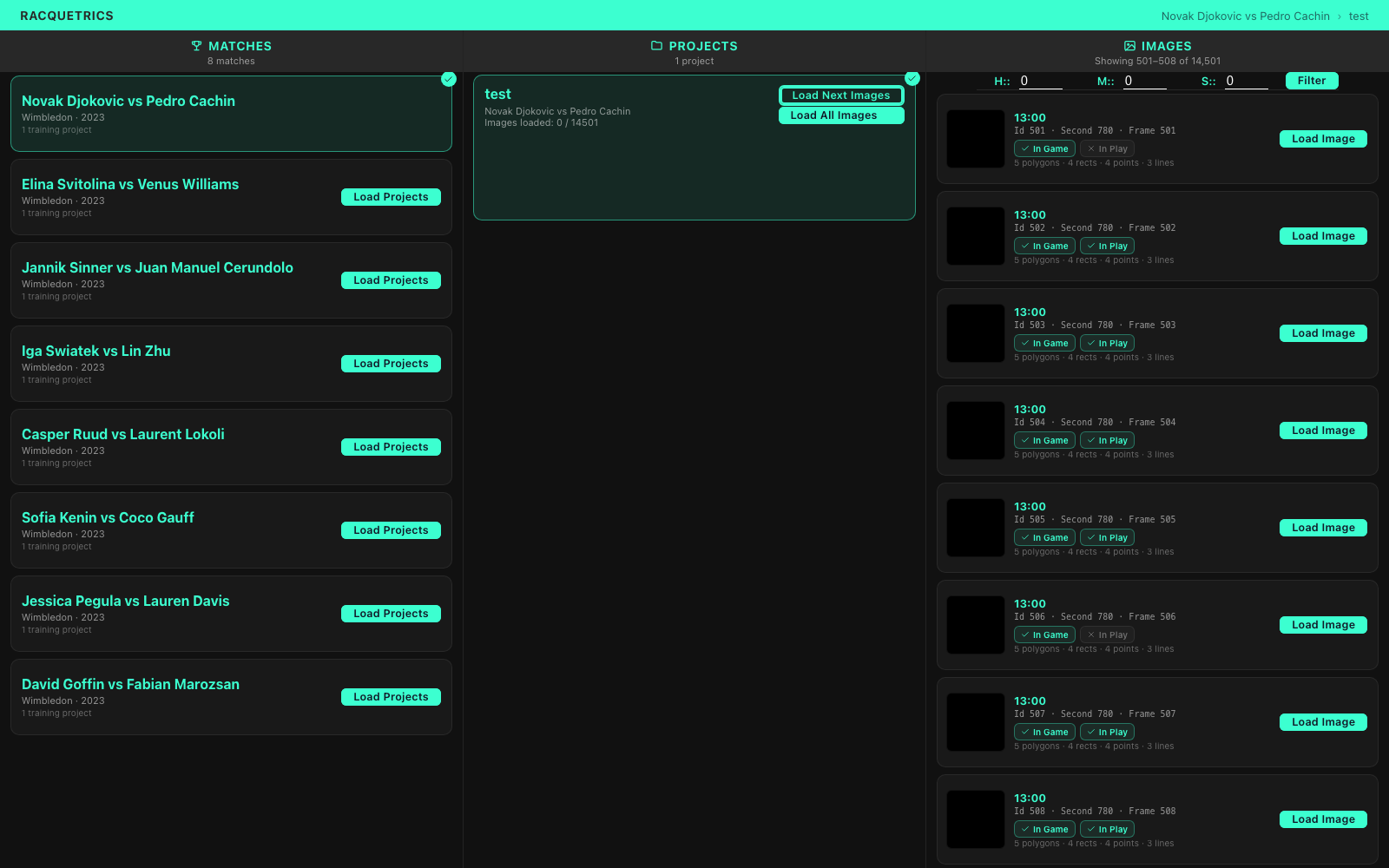Load image for frame 504
The width and height of the screenshot is (1389, 868).
tap(1323, 431)
